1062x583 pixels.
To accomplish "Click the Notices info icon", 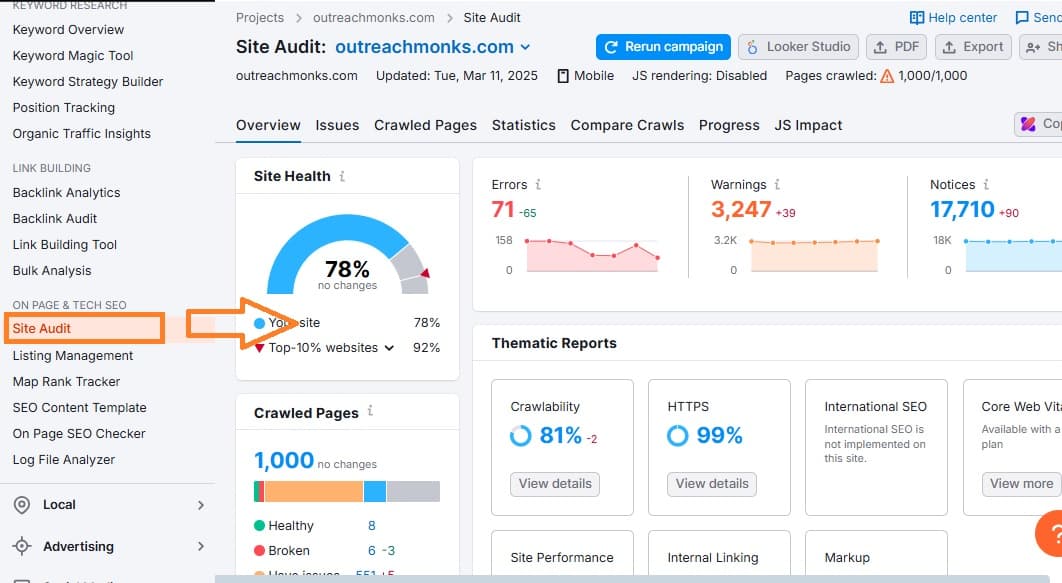I will [986, 184].
